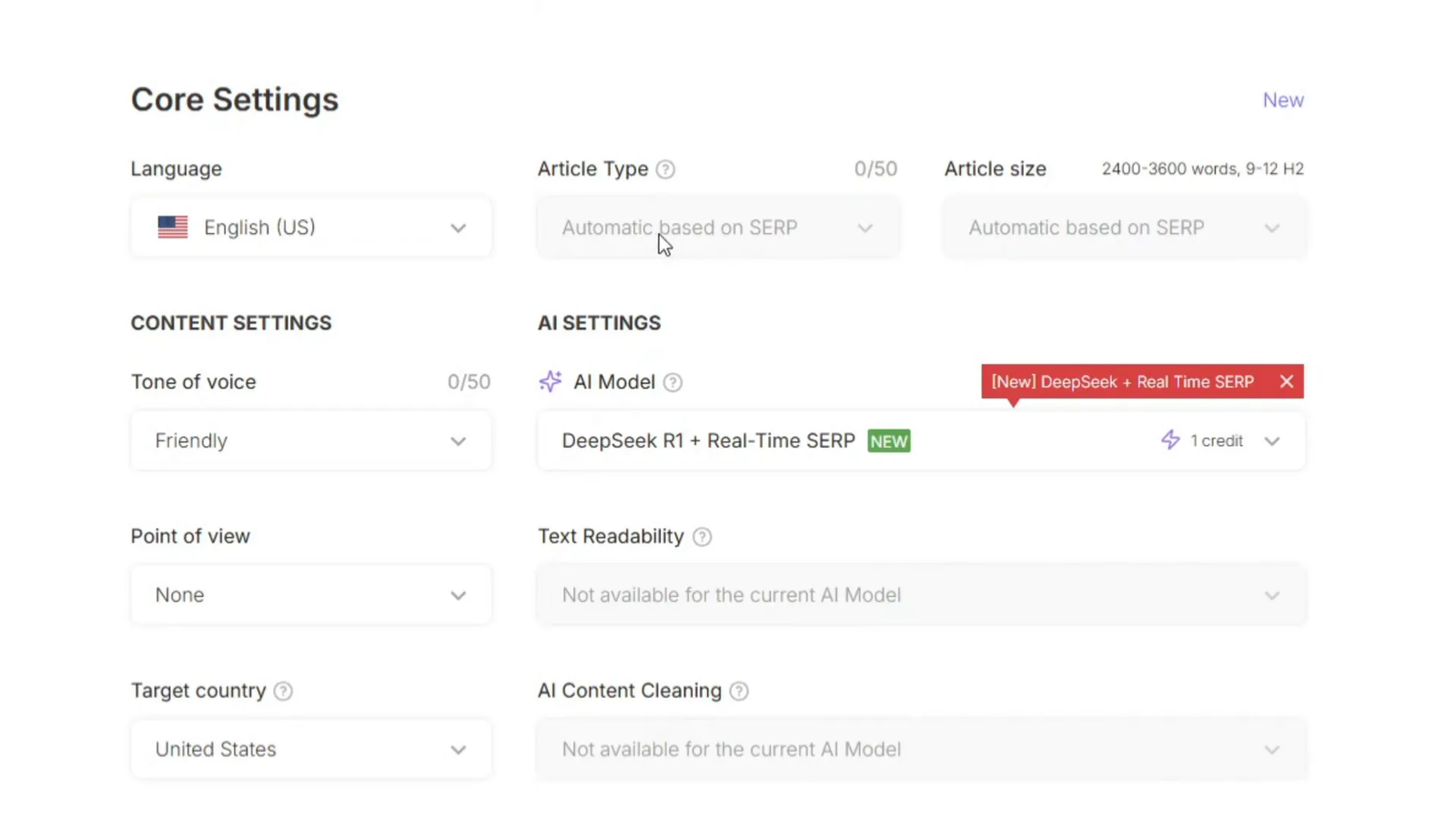Click the help icon beside AI Model
The image size is (1456, 819).
[x=672, y=382]
